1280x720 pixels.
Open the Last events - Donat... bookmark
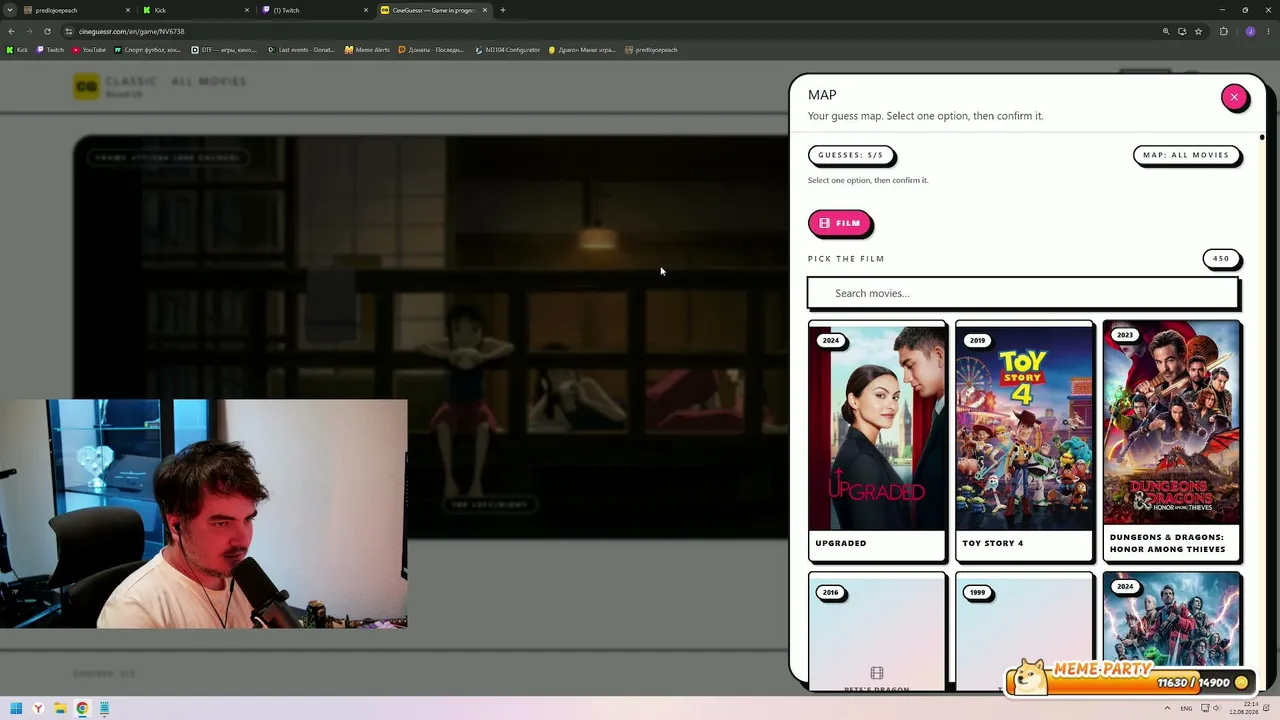(301, 50)
